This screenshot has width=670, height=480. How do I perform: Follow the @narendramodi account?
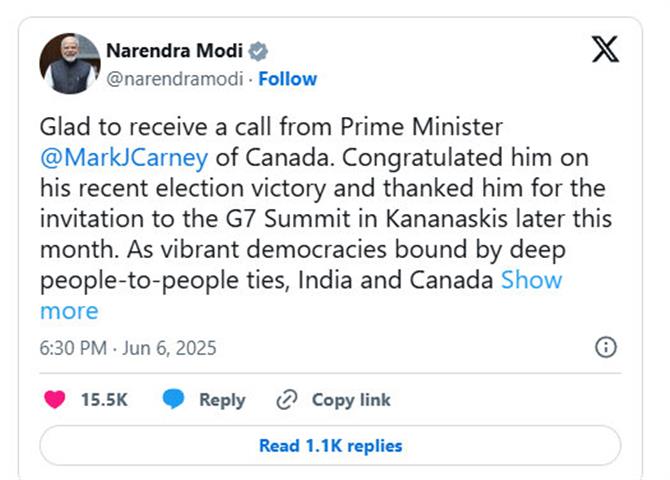(288, 79)
